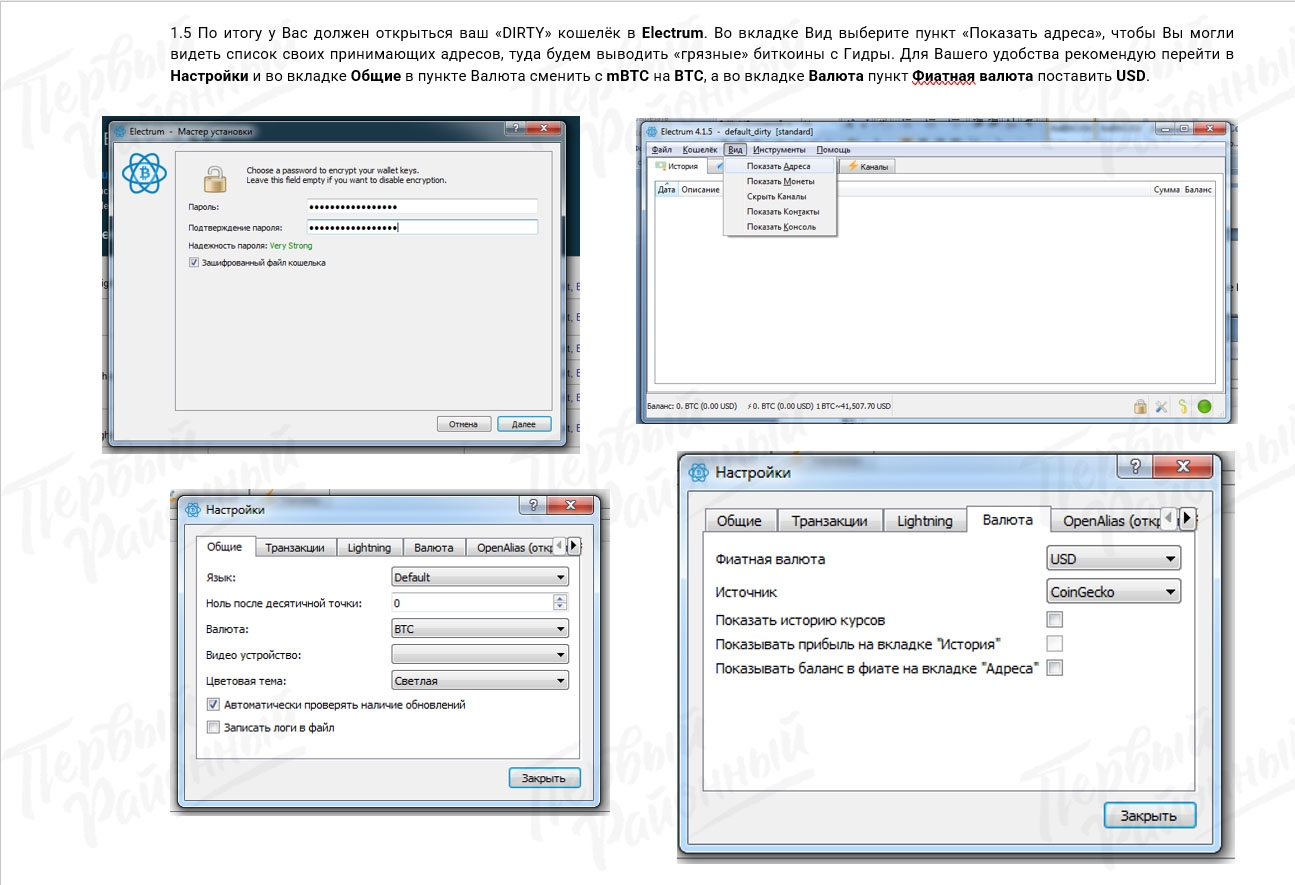The height and width of the screenshot is (885, 1295).
Task: Click the Very Strong password strength text
Action: (291, 245)
